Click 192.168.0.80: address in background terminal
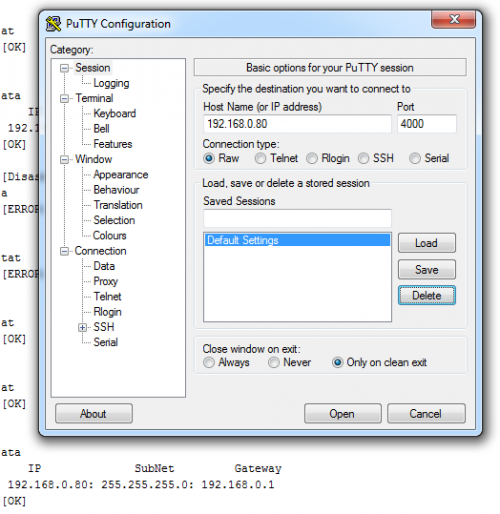The width and height of the screenshot is (500, 514). 51,485
